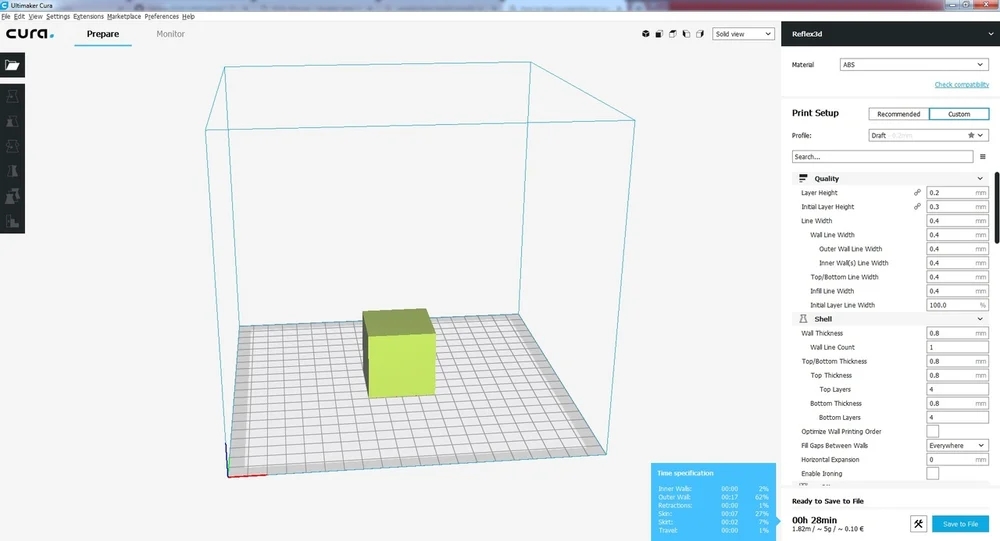Click the star icon in Profile field

tap(970, 135)
